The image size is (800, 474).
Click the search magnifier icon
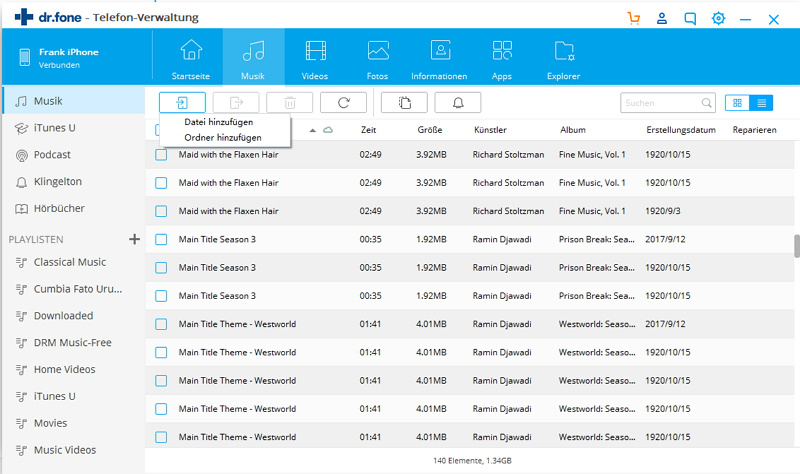point(706,103)
